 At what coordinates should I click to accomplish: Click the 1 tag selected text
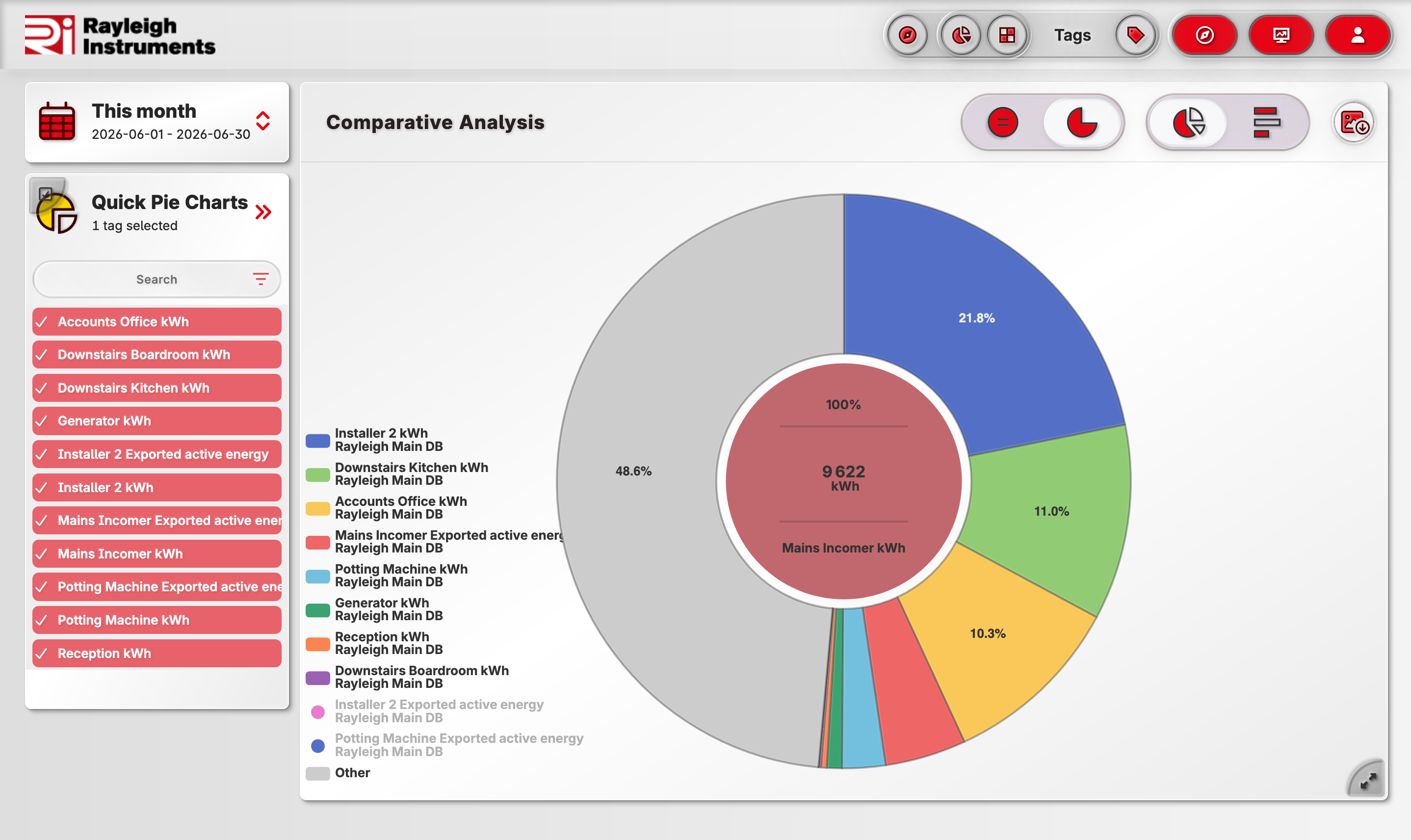(135, 225)
